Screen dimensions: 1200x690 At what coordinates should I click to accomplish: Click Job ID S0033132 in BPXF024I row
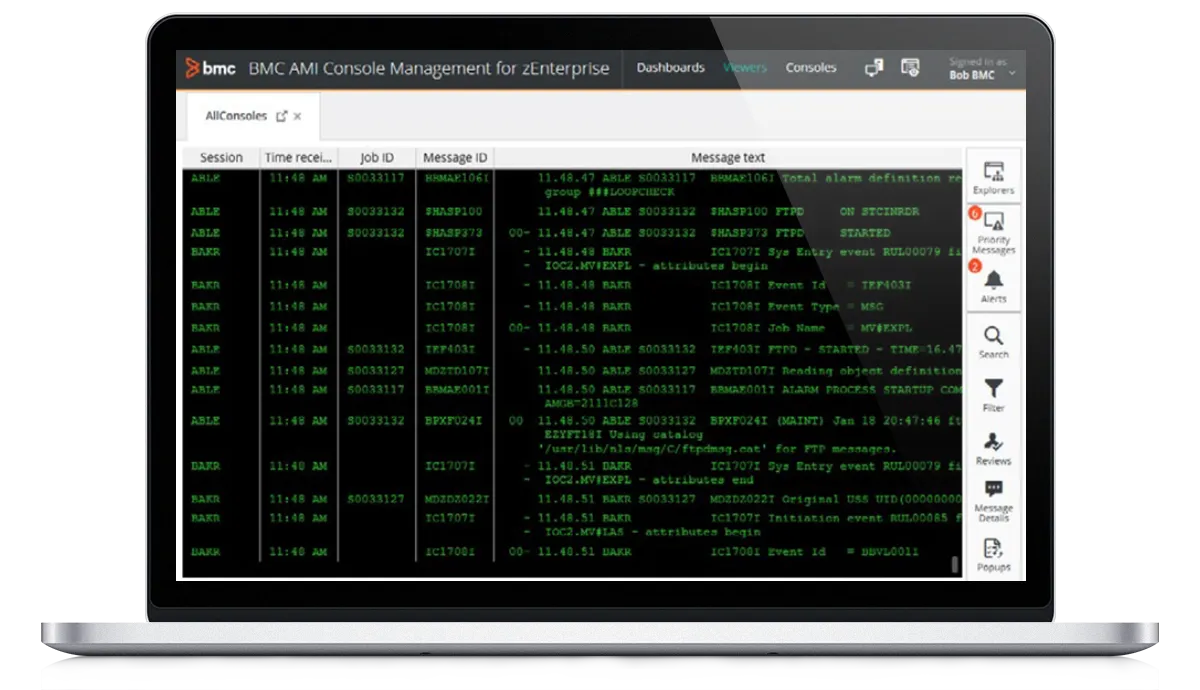coord(376,422)
